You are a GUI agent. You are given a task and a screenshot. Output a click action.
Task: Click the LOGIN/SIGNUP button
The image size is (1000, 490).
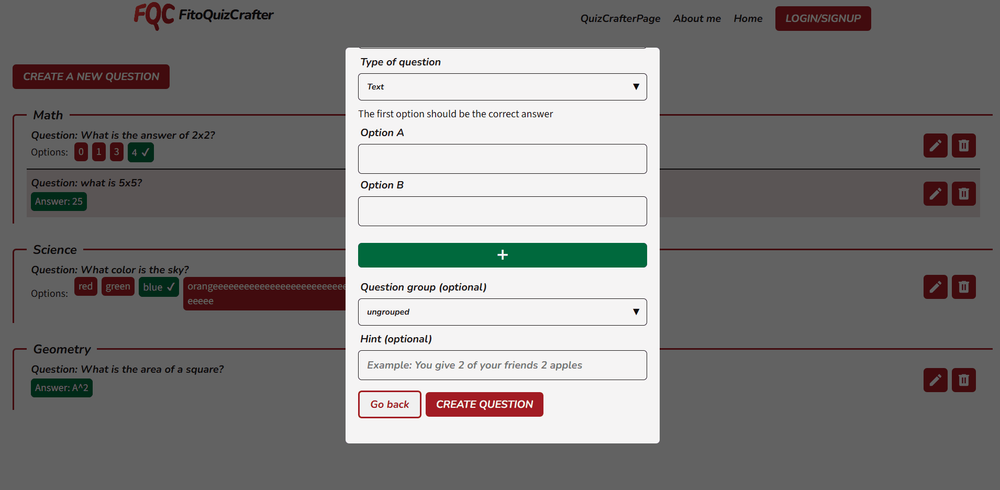(823, 19)
